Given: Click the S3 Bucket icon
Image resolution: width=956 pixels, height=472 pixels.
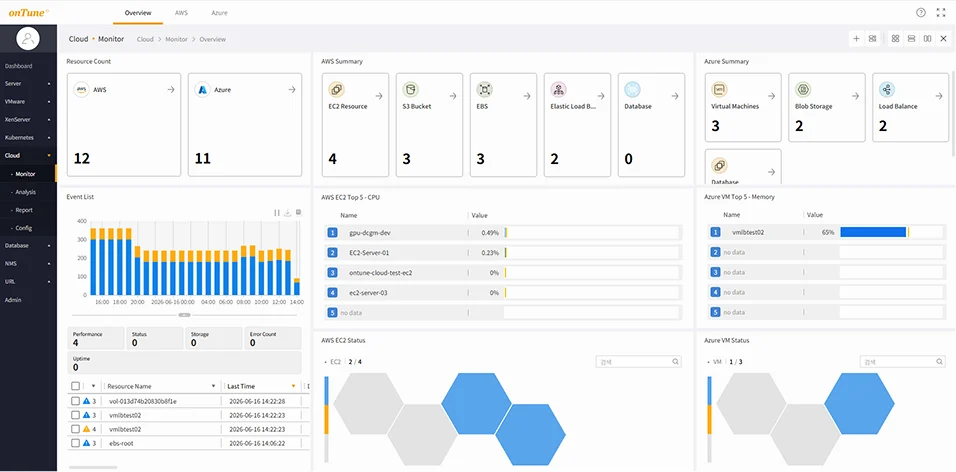Looking at the screenshot, I should pyautogui.click(x=410, y=90).
